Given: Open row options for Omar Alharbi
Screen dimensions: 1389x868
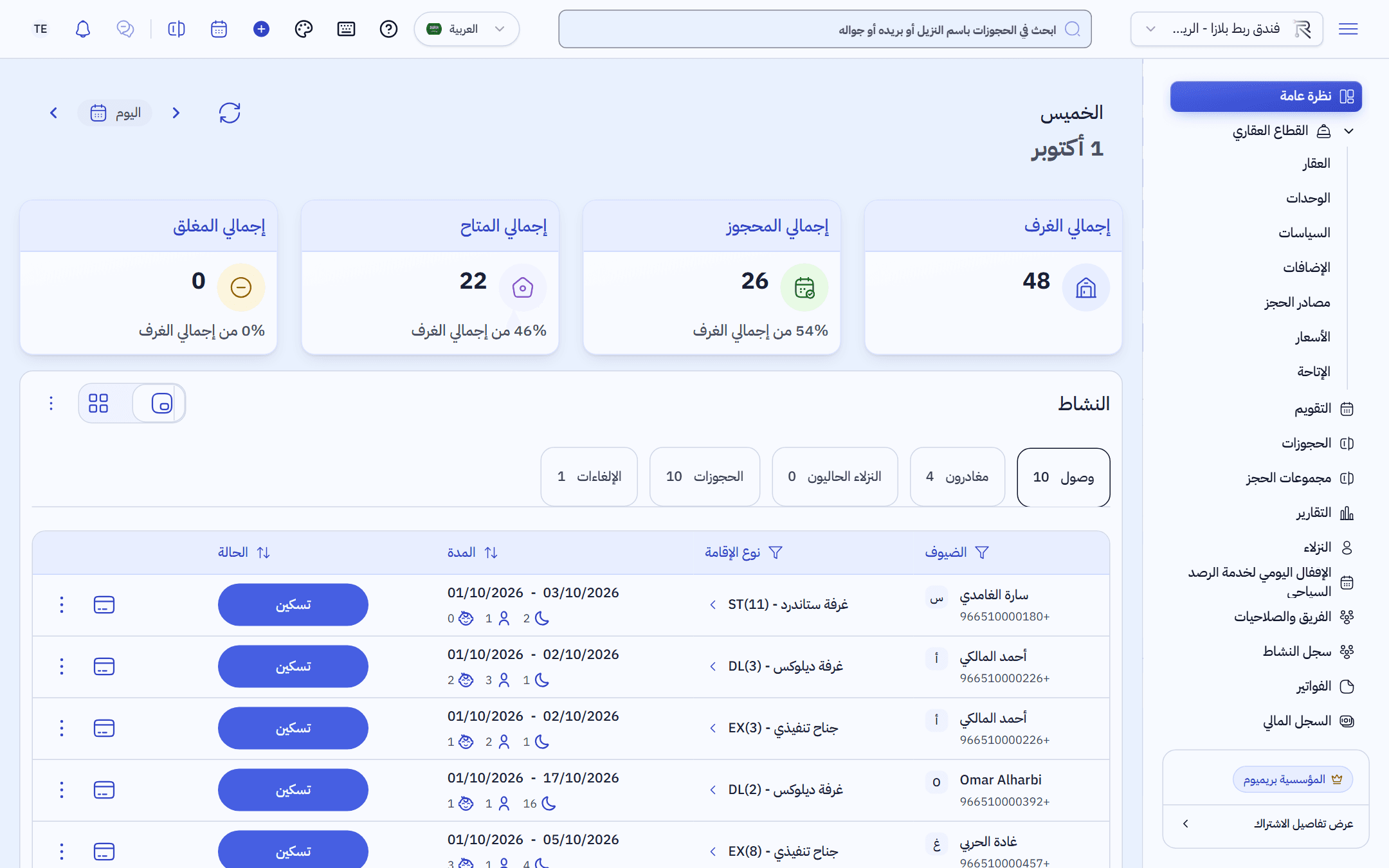Looking at the screenshot, I should [62, 790].
